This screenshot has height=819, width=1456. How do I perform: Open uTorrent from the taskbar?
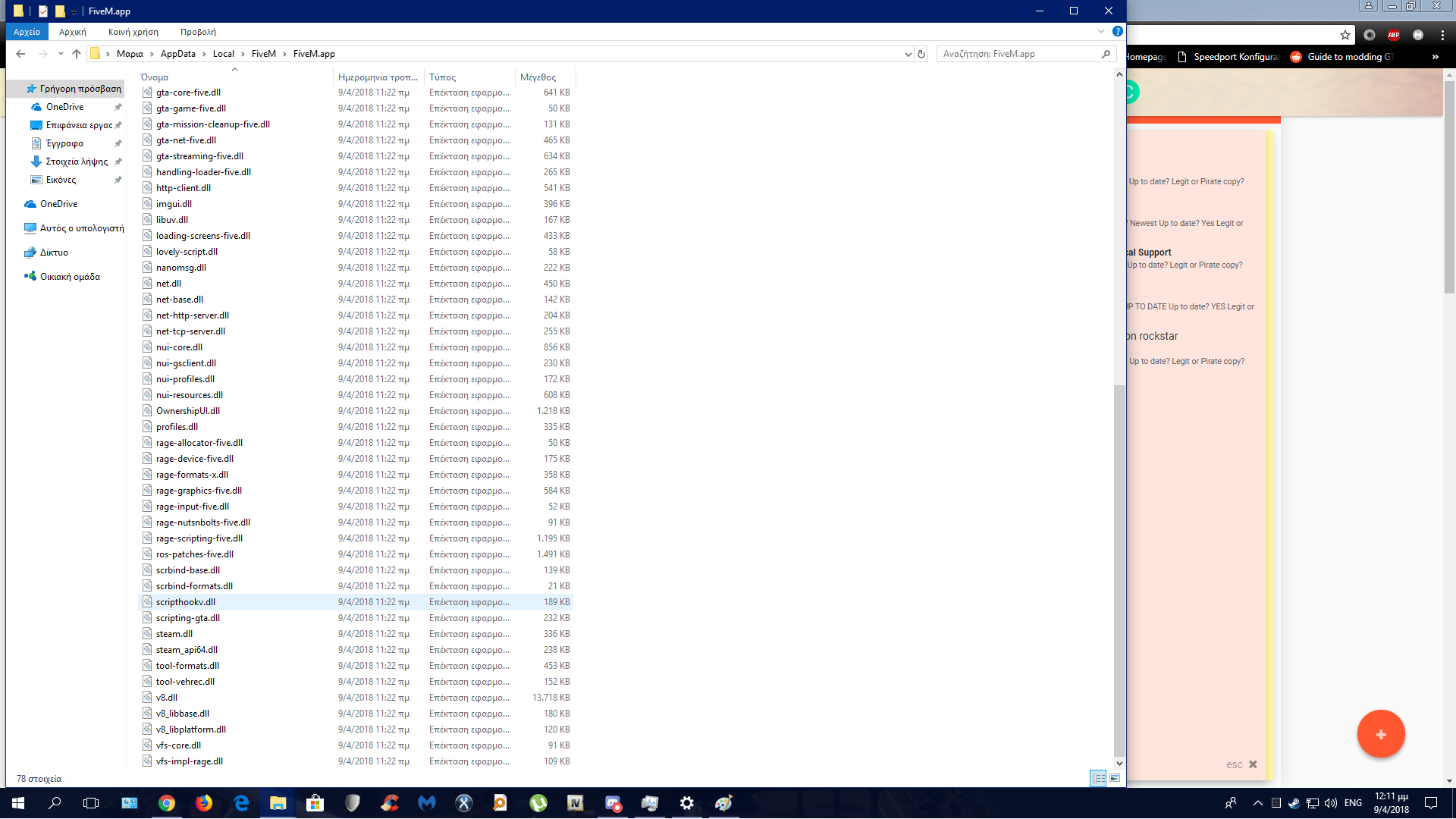538,803
